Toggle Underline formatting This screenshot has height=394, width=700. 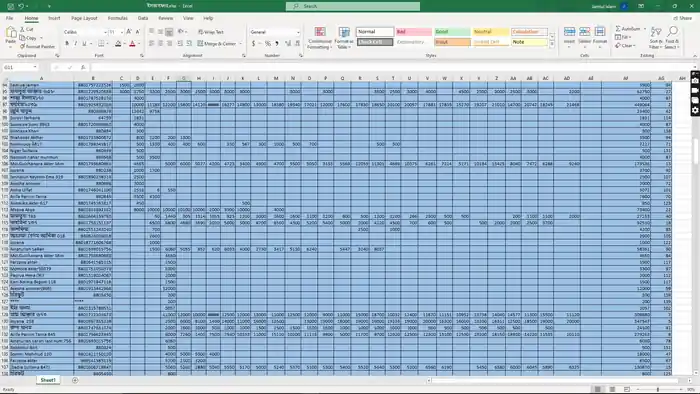(x=84, y=44)
